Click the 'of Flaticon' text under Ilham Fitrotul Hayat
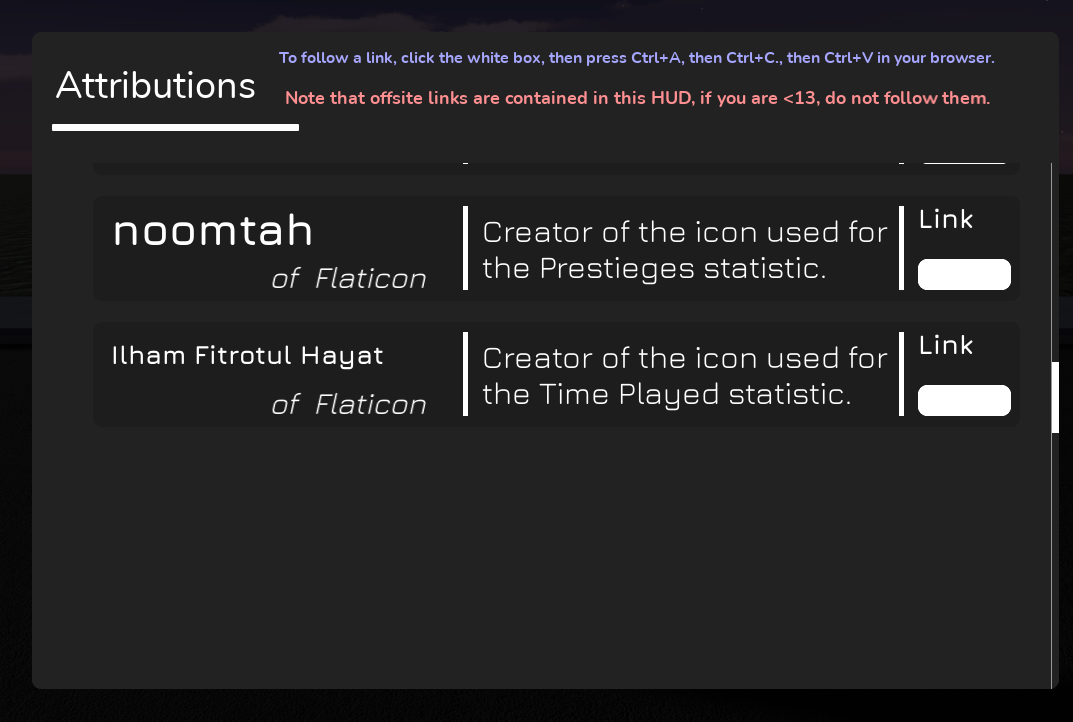Screen dimensions: 1073x722 tap(350, 404)
